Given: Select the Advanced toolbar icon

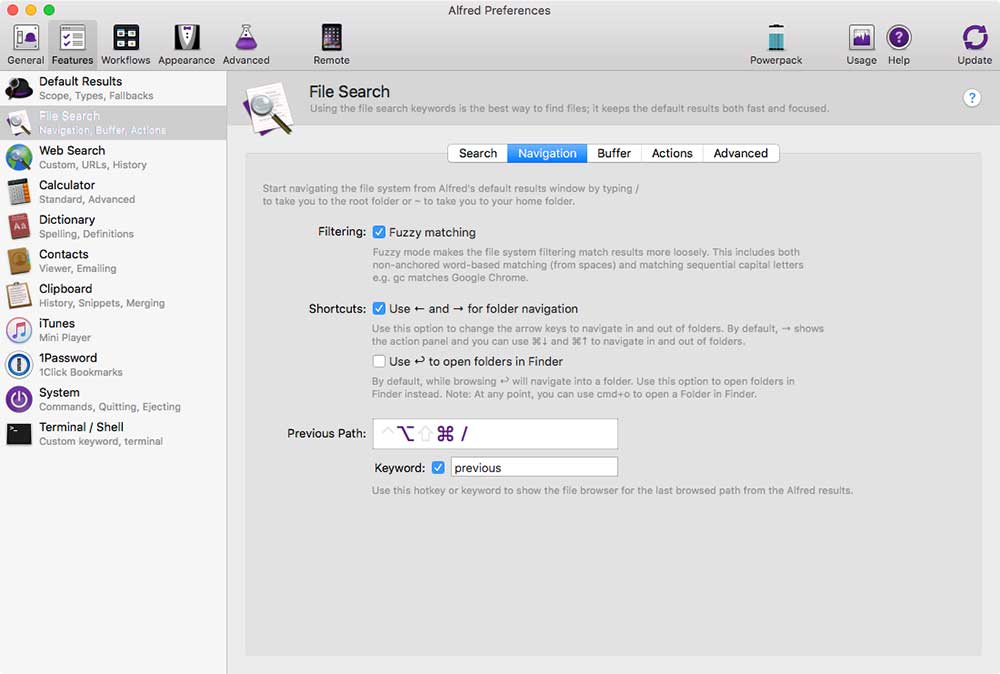Looking at the screenshot, I should (246, 40).
